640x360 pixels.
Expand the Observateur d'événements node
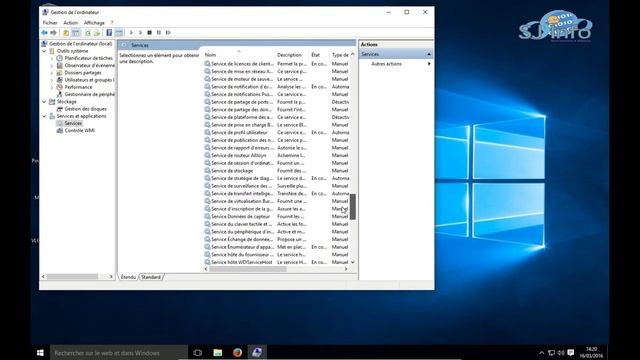(x=52, y=65)
